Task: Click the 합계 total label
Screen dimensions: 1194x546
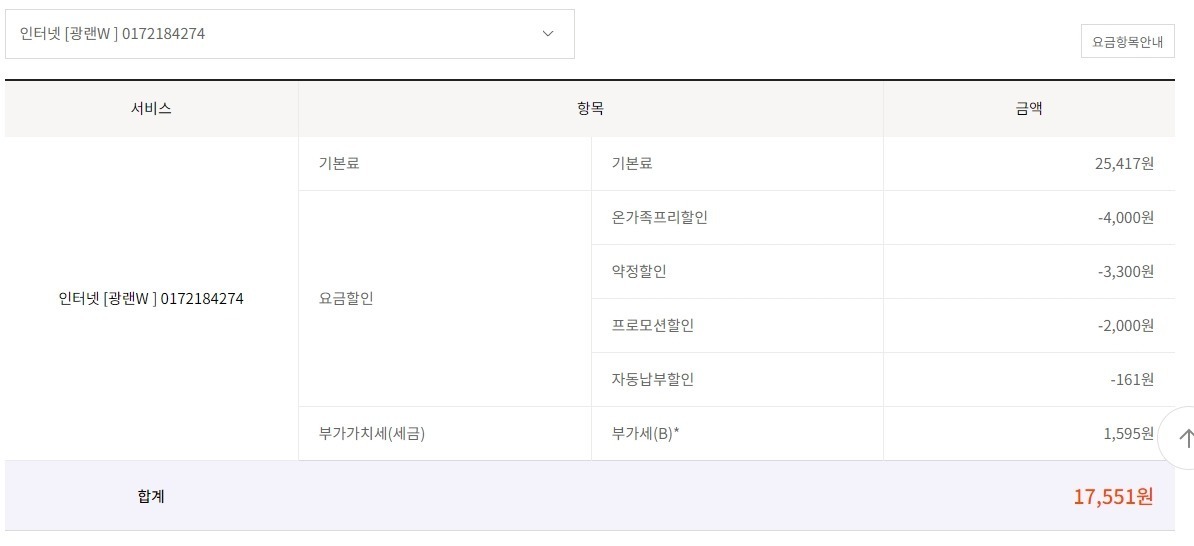Action: coord(151,496)
